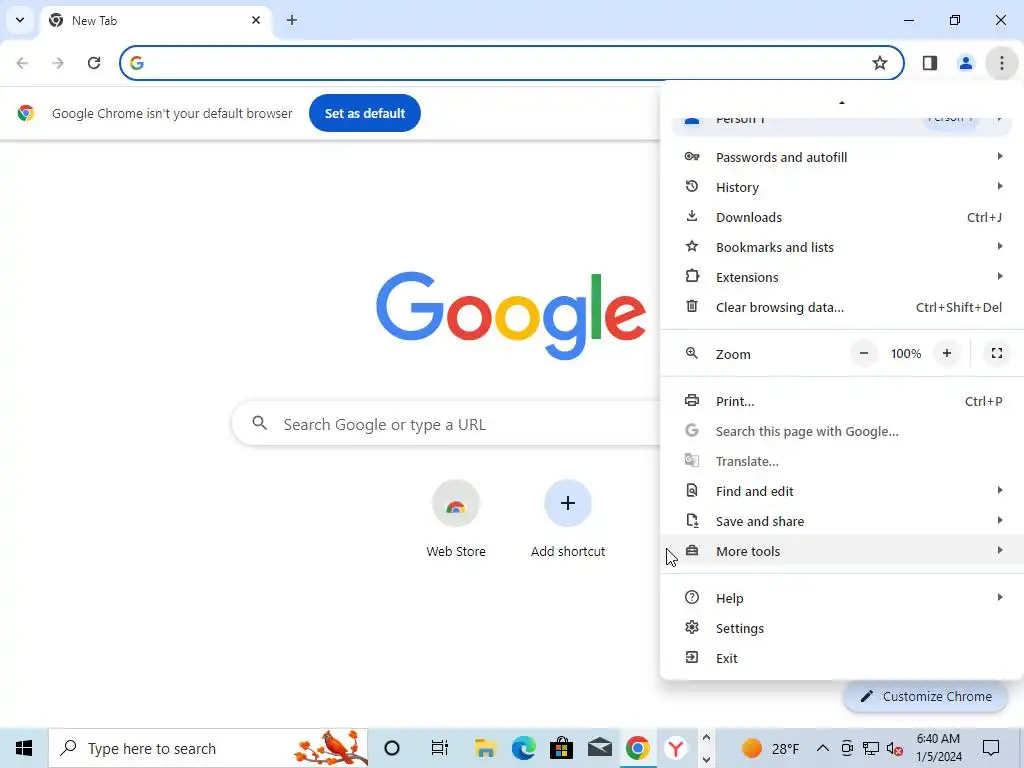Open the notification center icon
The image size is (1024, 768).
[991, 748]
